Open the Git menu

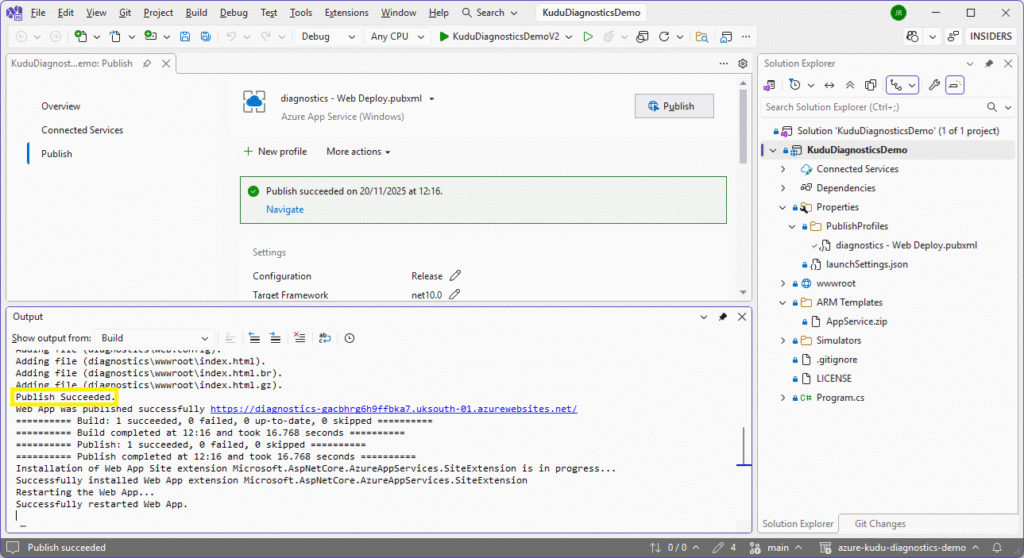click(125, 12)
